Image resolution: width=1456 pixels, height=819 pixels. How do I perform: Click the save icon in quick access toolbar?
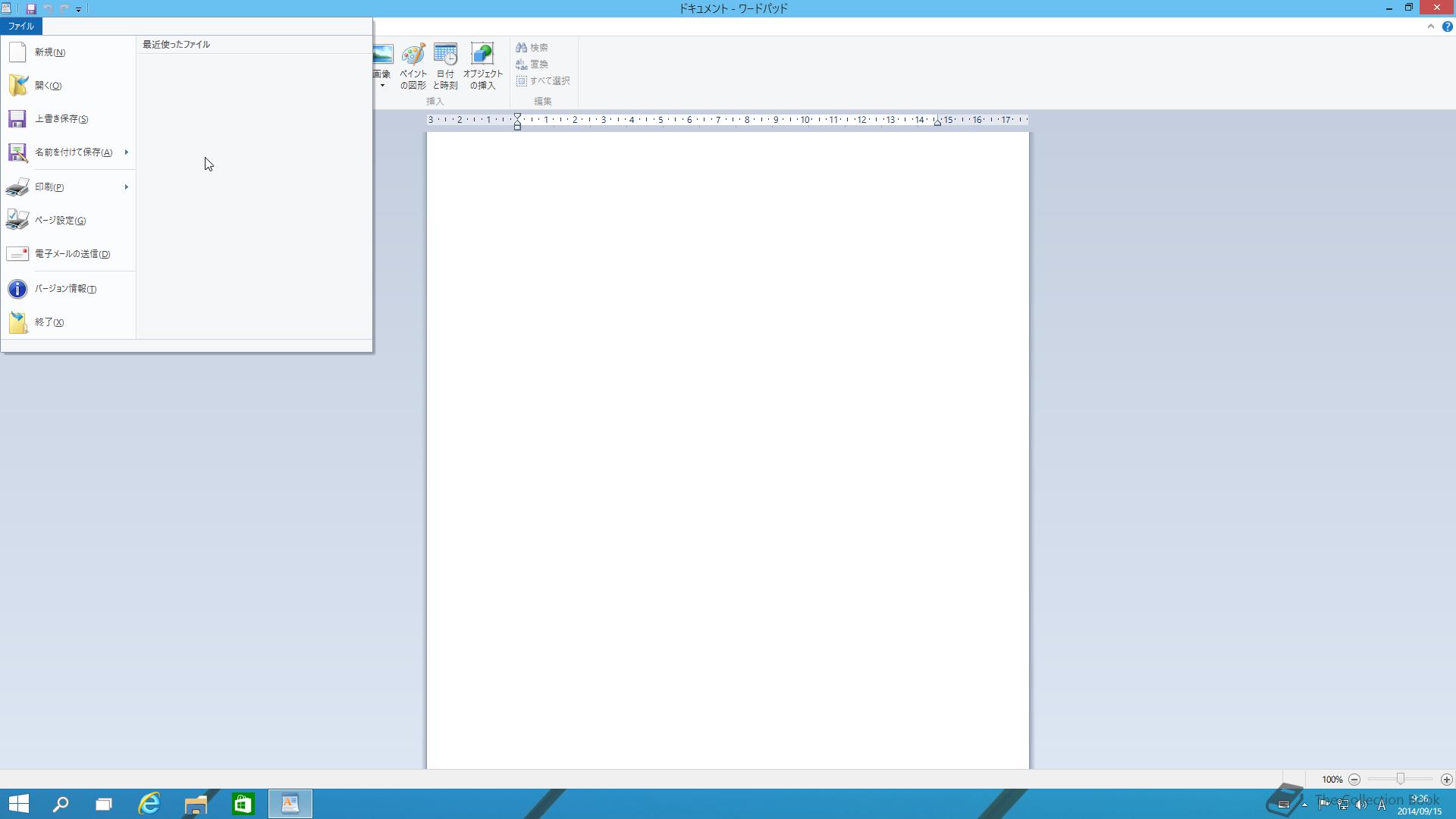[31, 8]
